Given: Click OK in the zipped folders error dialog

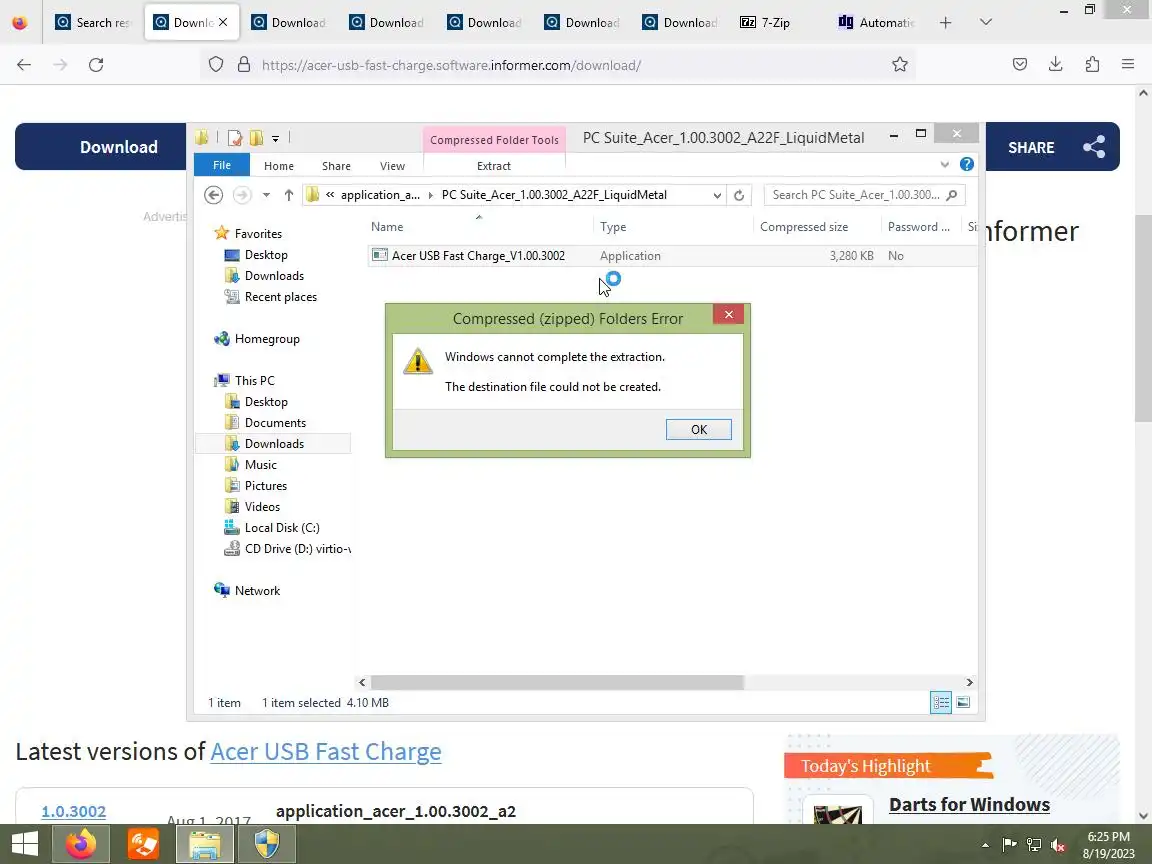Looking at the screenshot, I should point(698,429).
